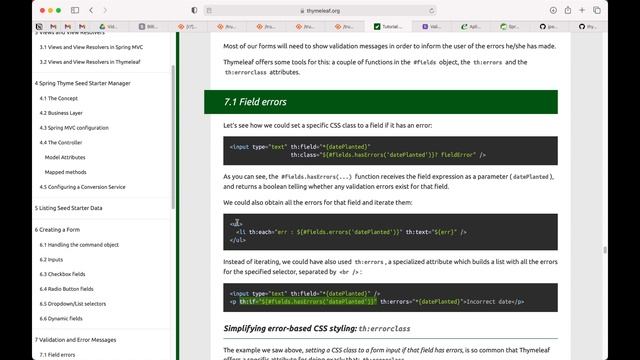This screenshot has height=360, width=640.
Task: Select the active Tutorial tab
Action: tap(388, 27)
